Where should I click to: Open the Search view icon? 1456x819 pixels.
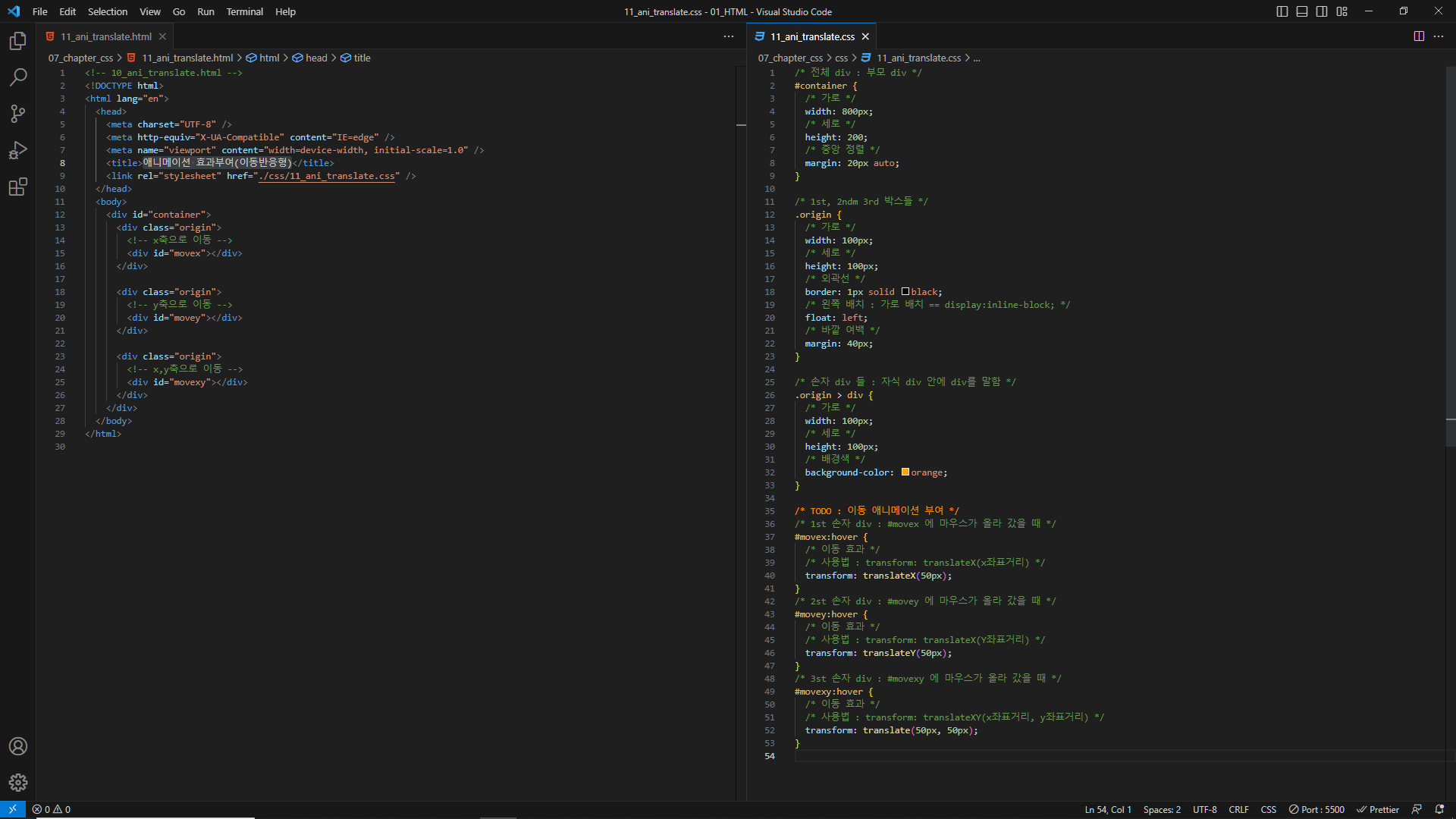tap(18, 77)
